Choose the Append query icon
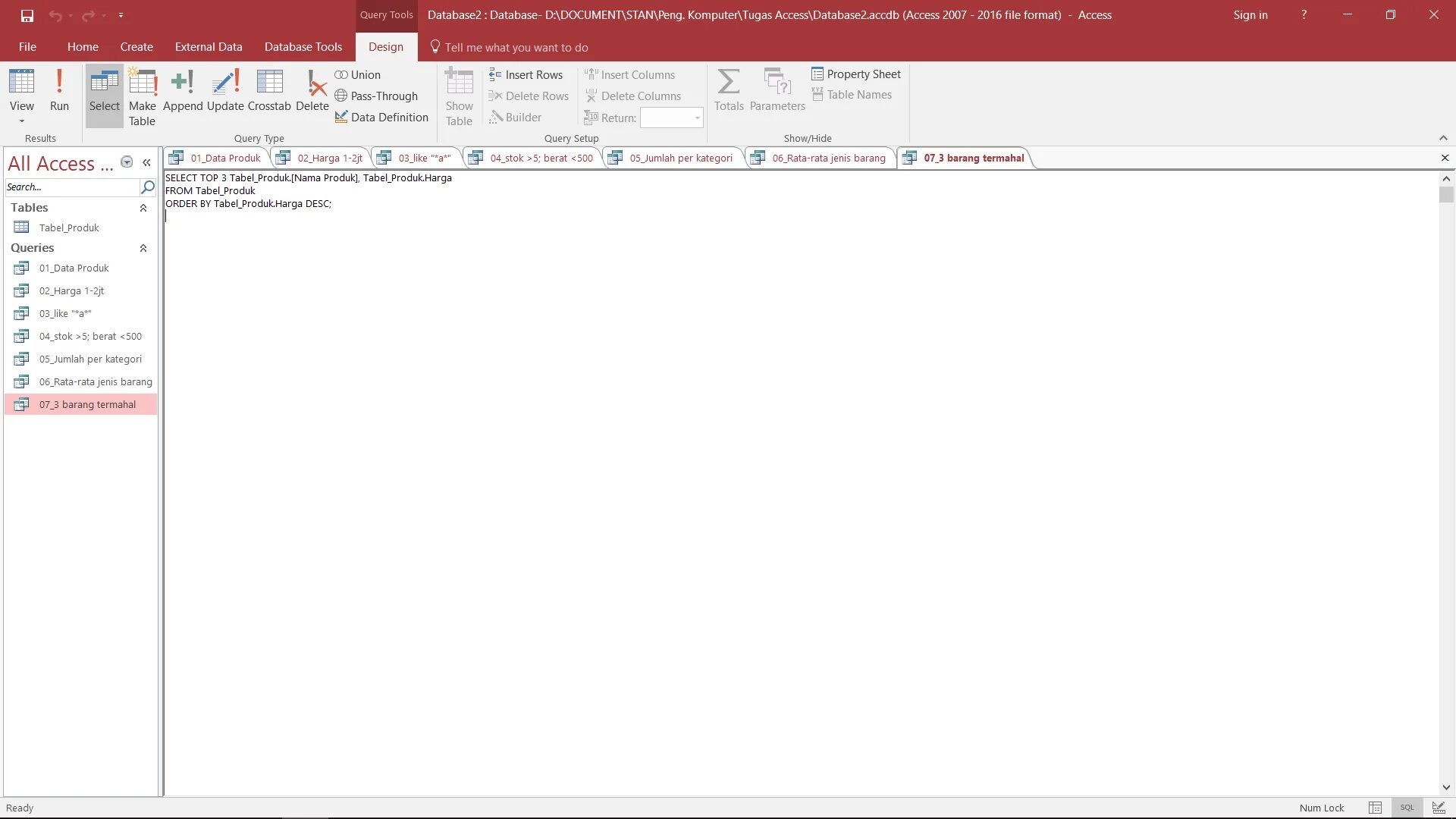The width and height of the screenshot is (1456, 819). (183, 89)
